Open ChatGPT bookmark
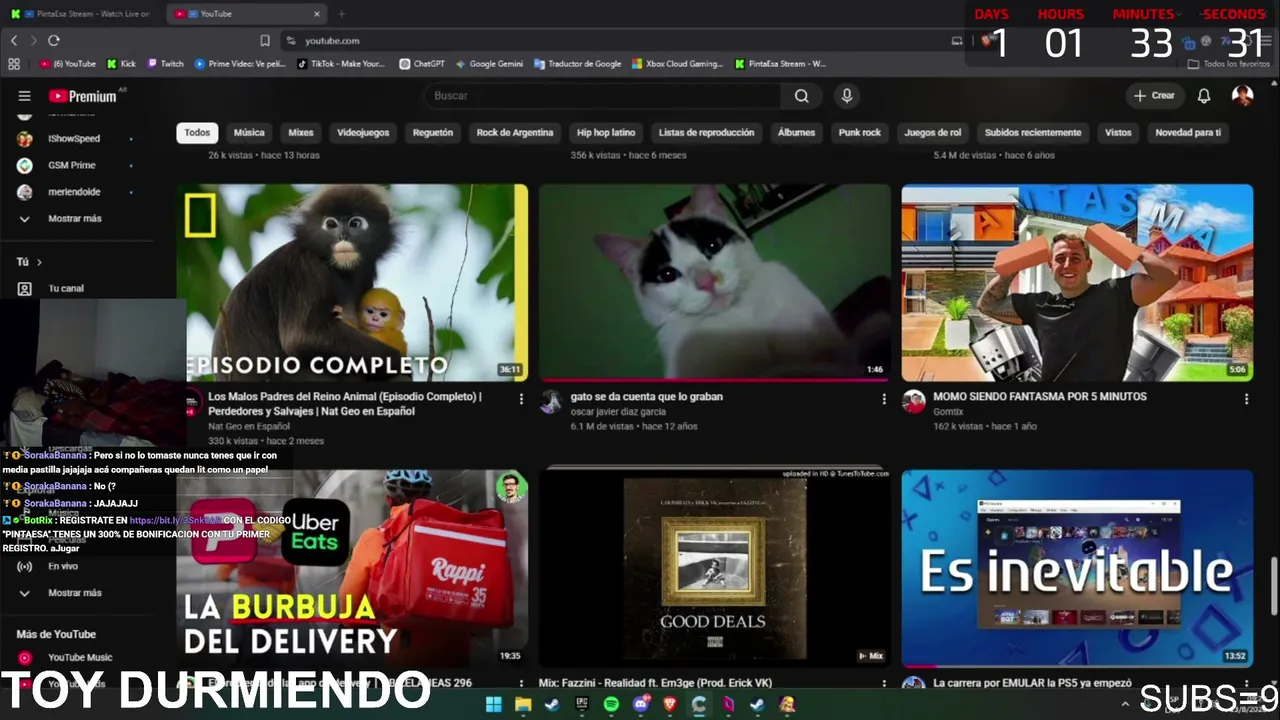This screenshot has height=720, width=1280. click(x=422, y=64)
